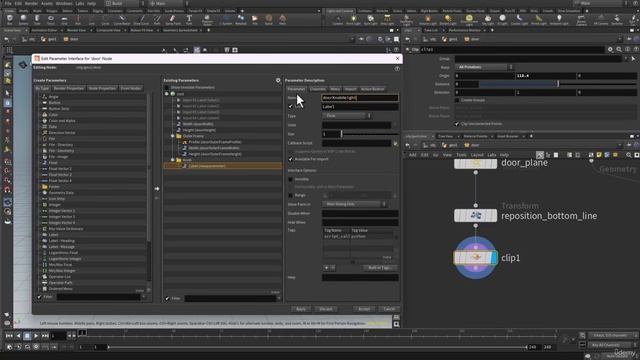Click the Cancel button
Screen dimensions: 640x360
[389, 309]
